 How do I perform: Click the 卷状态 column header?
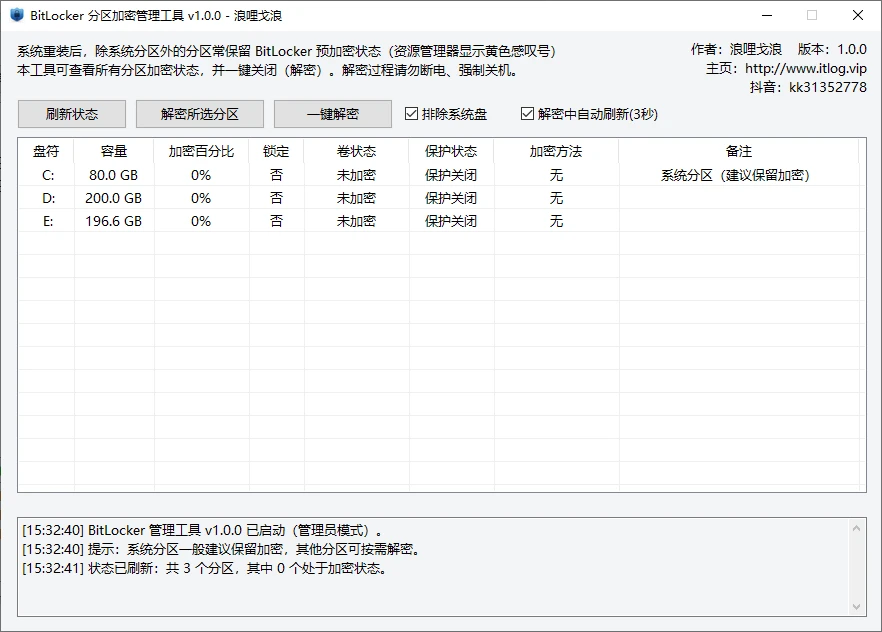pyautogui.click(x=356, y=151)
